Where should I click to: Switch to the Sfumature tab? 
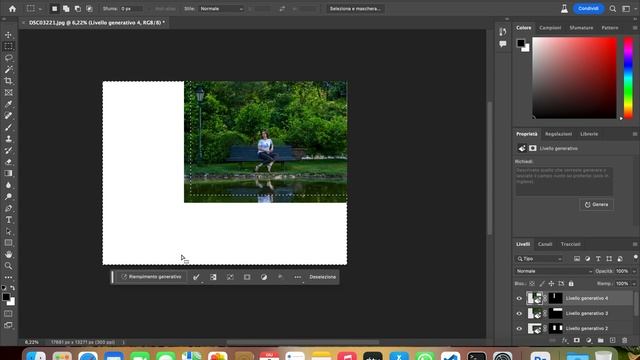[581, 28]
